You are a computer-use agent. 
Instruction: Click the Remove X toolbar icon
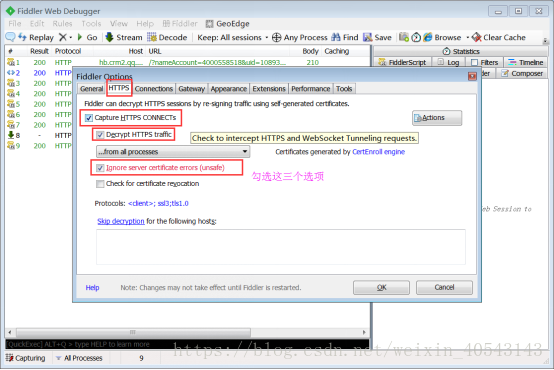63,37
